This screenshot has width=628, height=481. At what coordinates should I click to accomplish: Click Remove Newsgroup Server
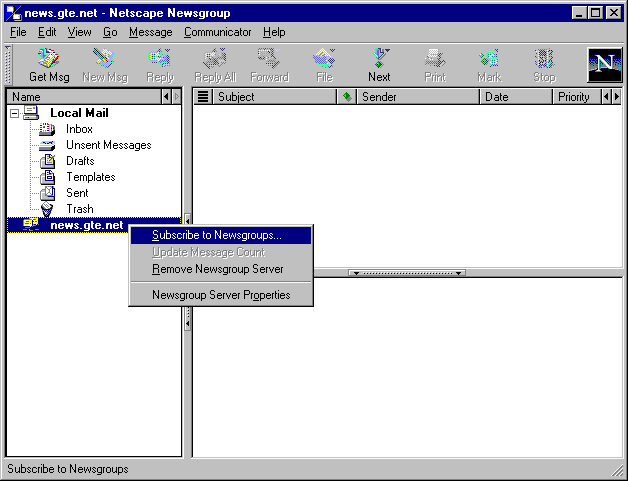click(217, 269)
